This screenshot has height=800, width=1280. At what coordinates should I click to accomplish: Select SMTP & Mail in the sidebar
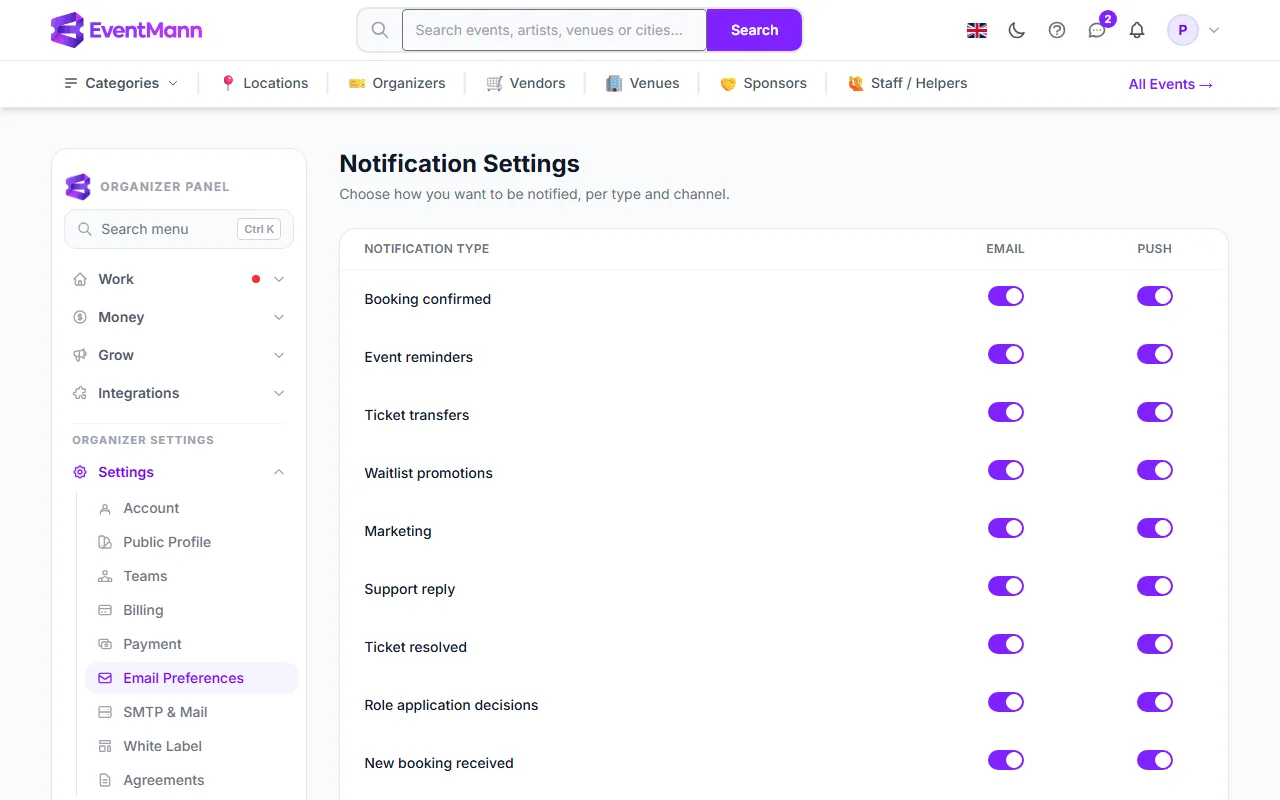[x=191, y=712]
